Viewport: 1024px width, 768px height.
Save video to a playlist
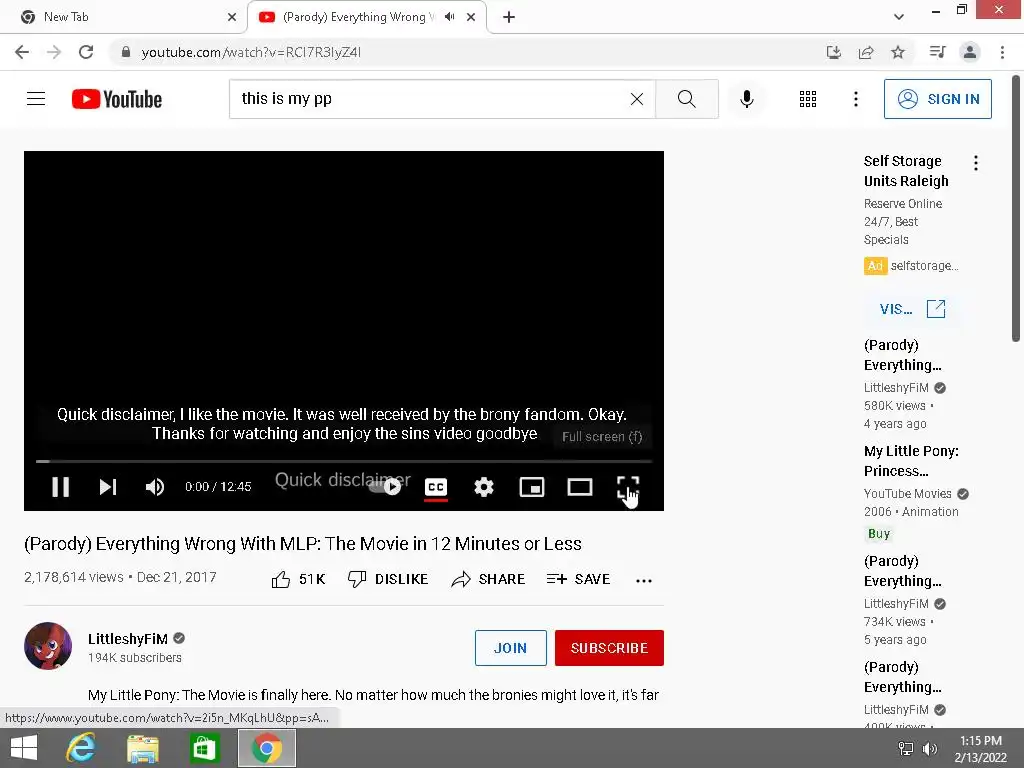click(x=579, y=579)
